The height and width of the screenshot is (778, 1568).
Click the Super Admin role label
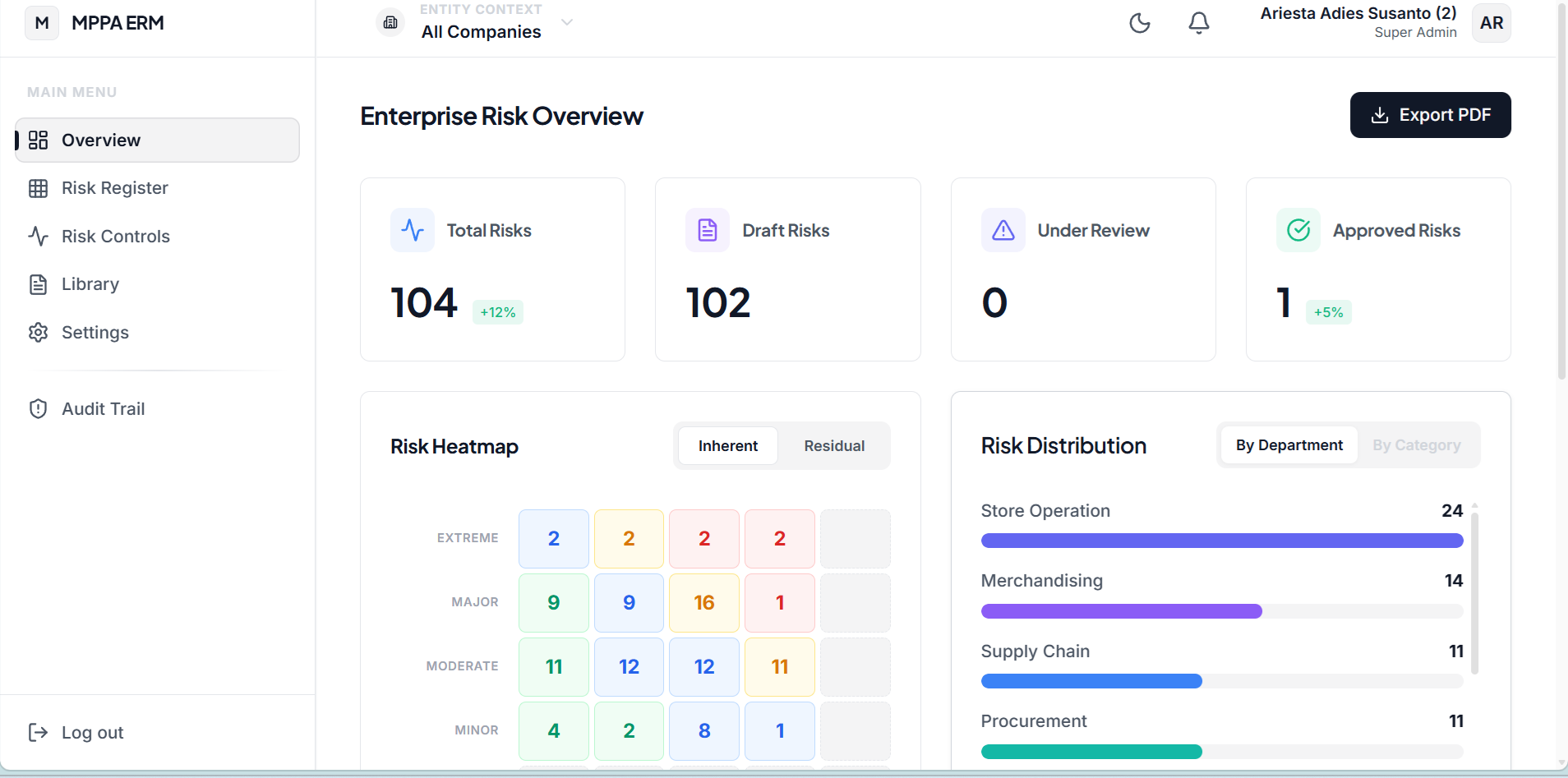coord(1415,33)
